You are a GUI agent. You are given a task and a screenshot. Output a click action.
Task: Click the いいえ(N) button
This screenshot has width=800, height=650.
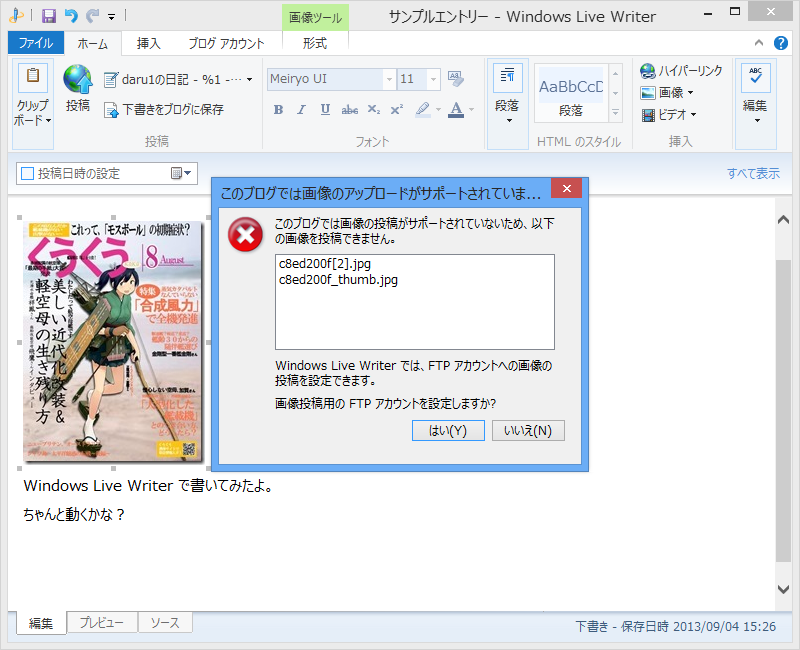point(528,431)
